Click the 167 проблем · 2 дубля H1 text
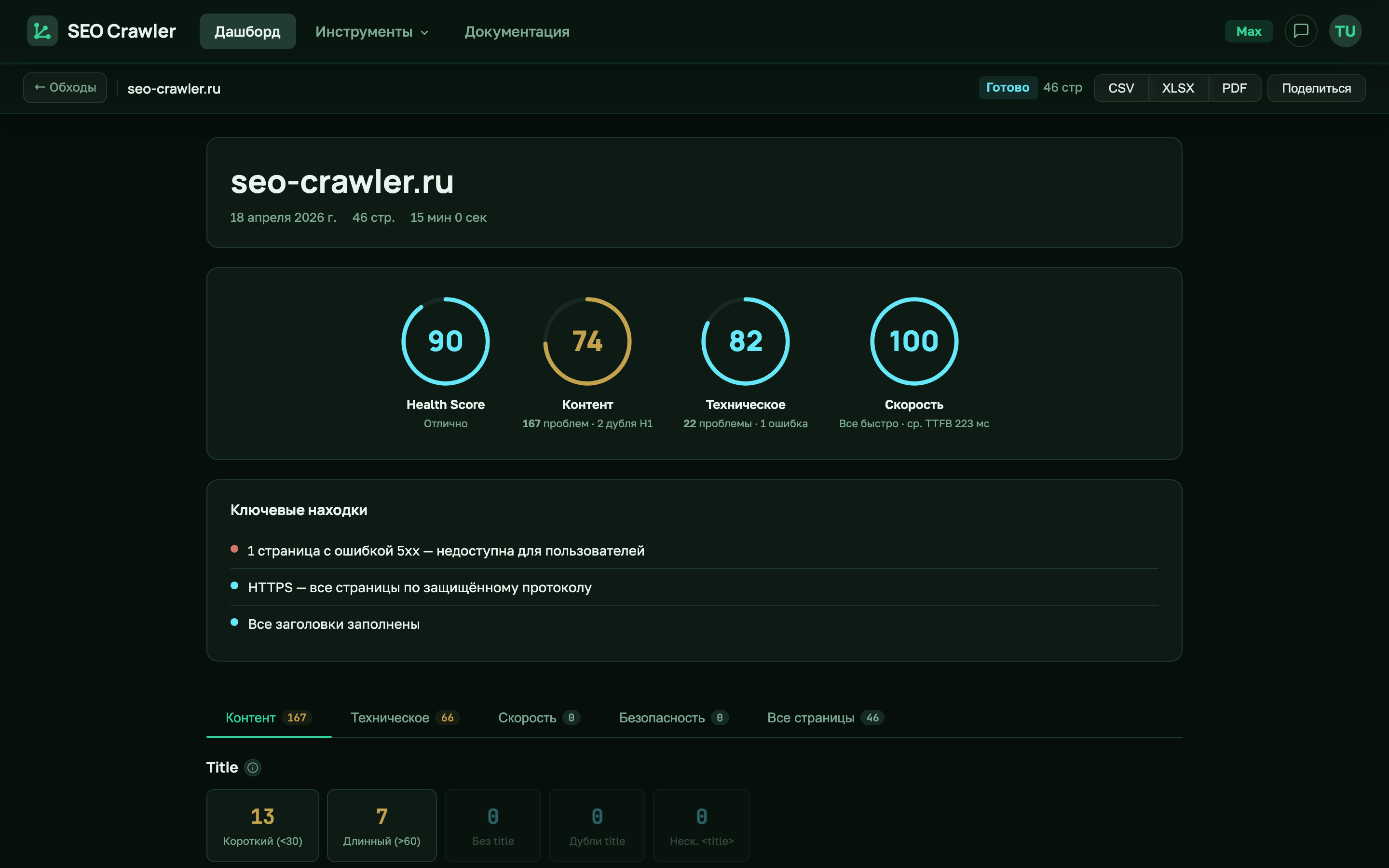Image resolution: width=1389 pixels, height=868 pixels. coord(587,424)
